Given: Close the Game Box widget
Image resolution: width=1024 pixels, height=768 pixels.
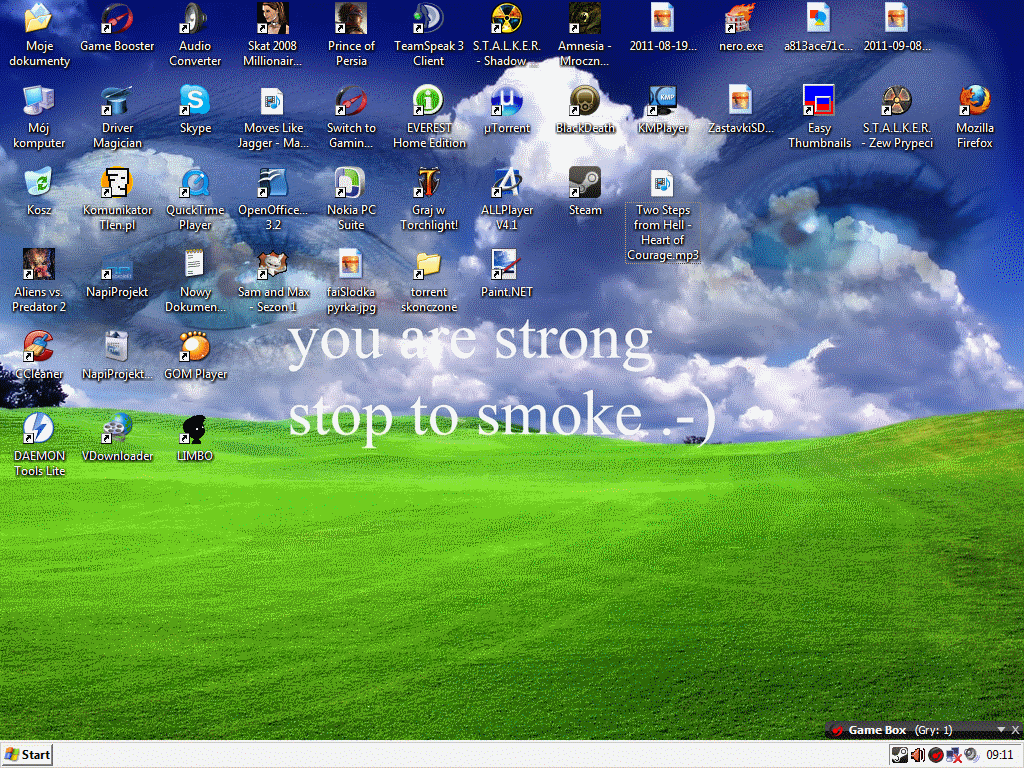Looking at the screenshot, I should pos(1015,730).
